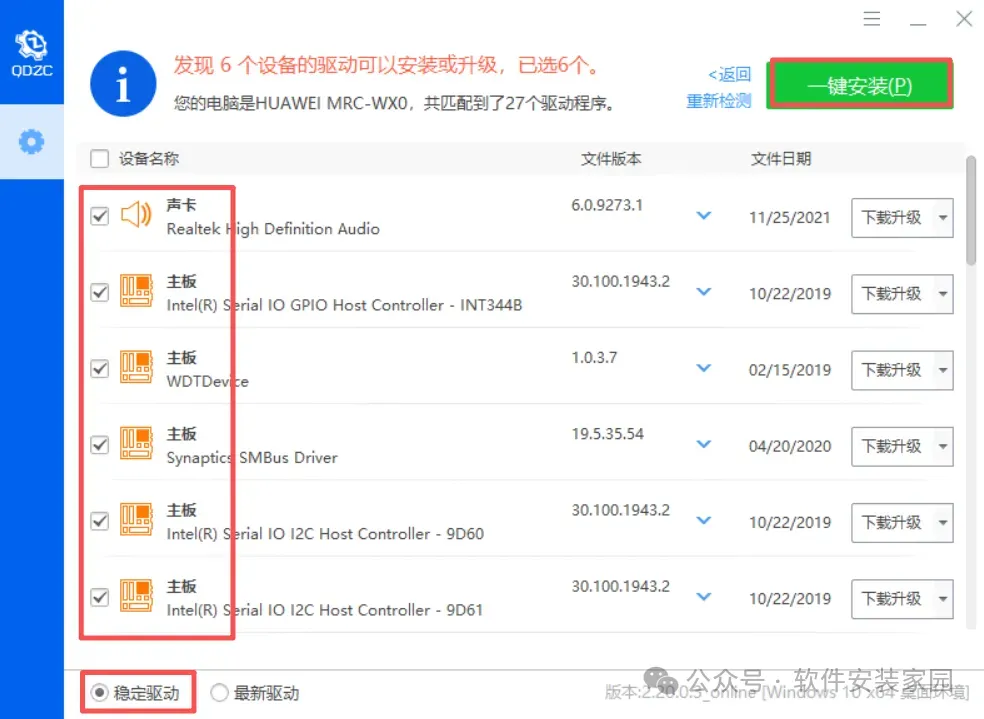The width and height of the screenshot is (984, 719).
Task: Click the 设备名称 column header
Action: [149, 159]
